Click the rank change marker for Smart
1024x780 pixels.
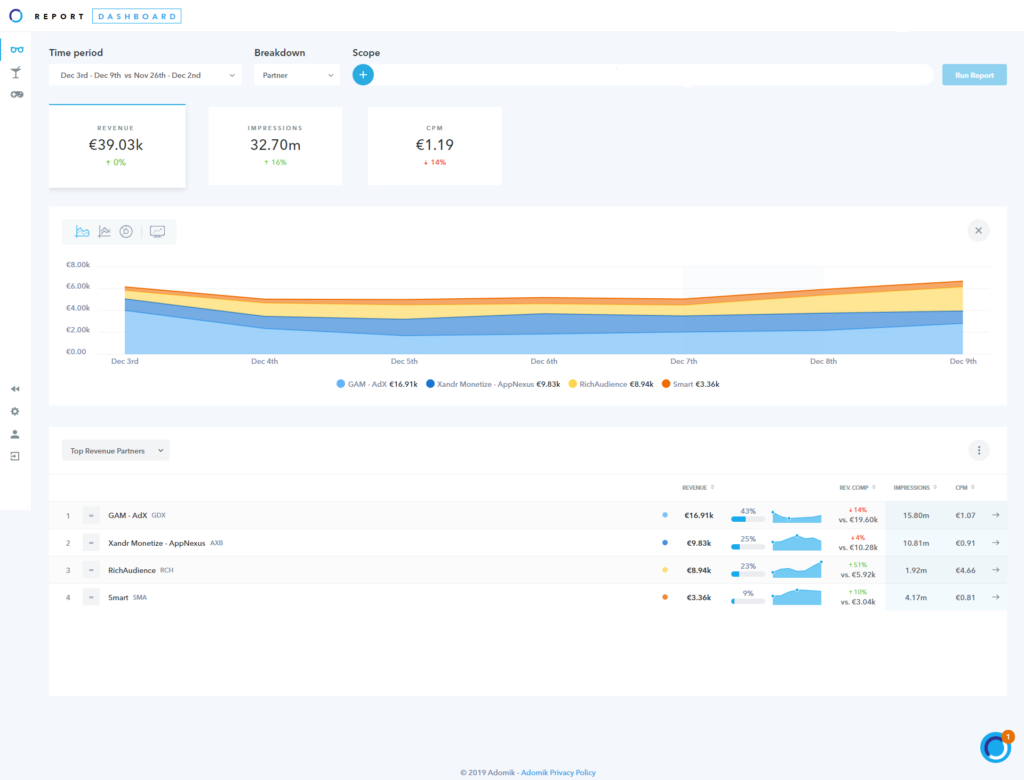pos(91,597)
